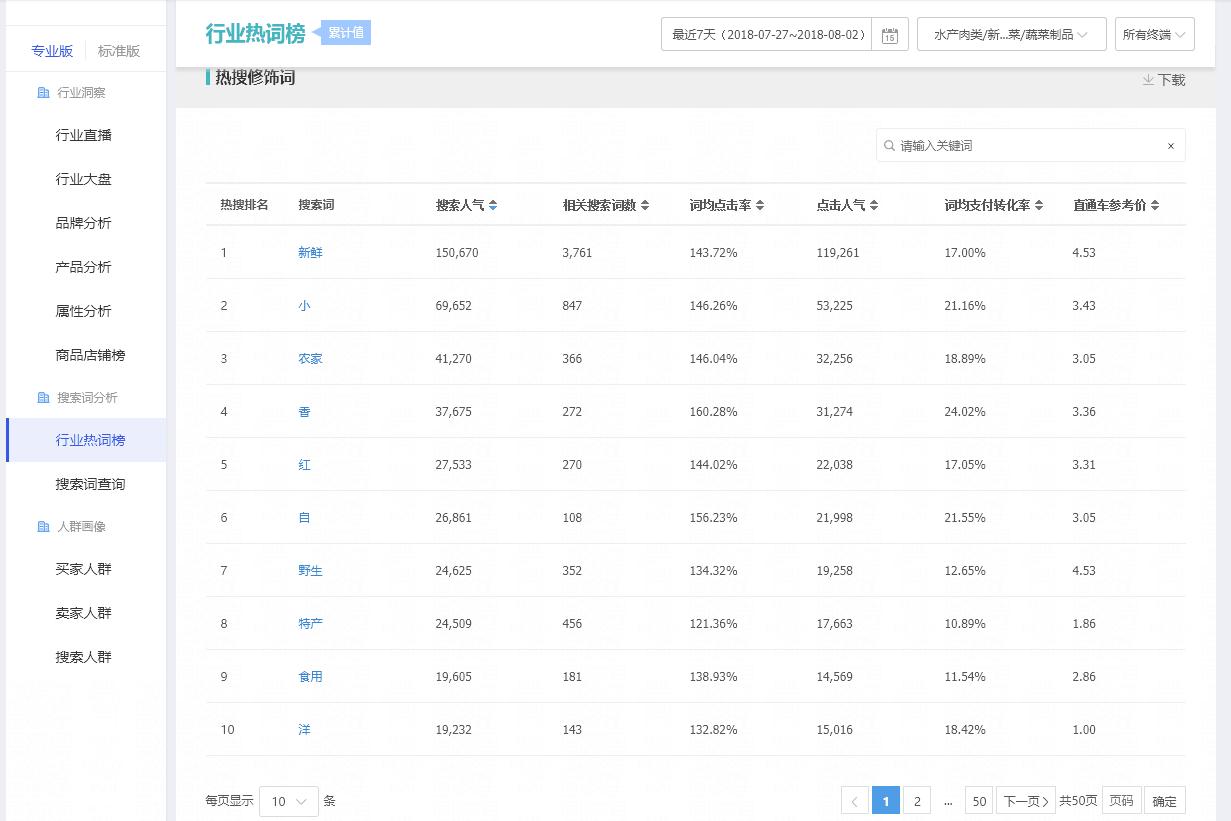This screenshot has width=1231, height=821.
Task: Open 行业直播 in sidebar
Action: (84, 135)
